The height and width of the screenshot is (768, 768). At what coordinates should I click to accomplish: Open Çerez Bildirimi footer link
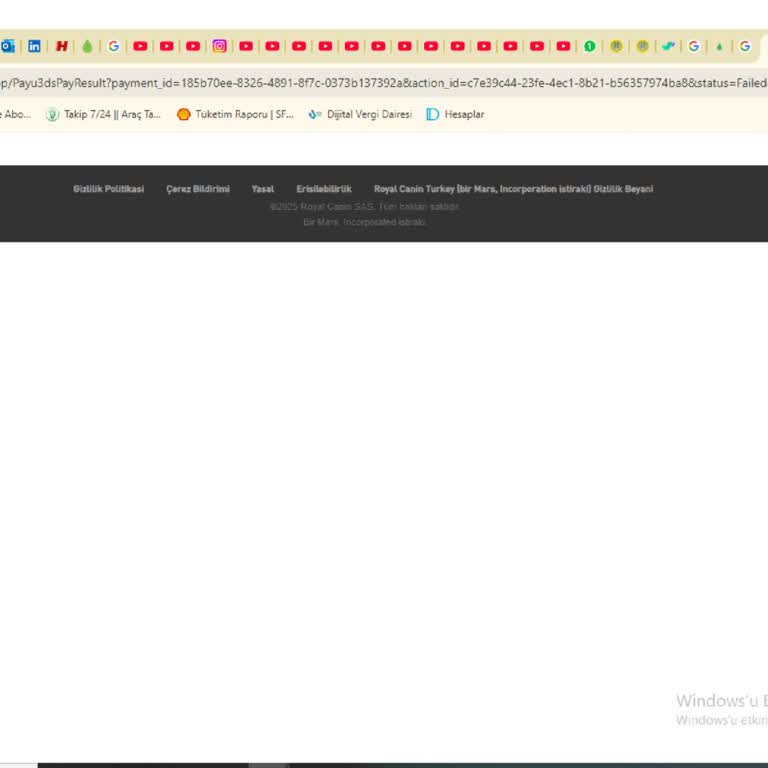click(x=198, y=189)
